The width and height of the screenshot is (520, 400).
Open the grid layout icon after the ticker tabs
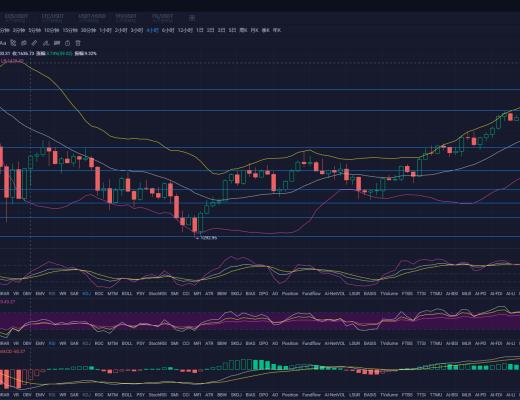[192, 18]
